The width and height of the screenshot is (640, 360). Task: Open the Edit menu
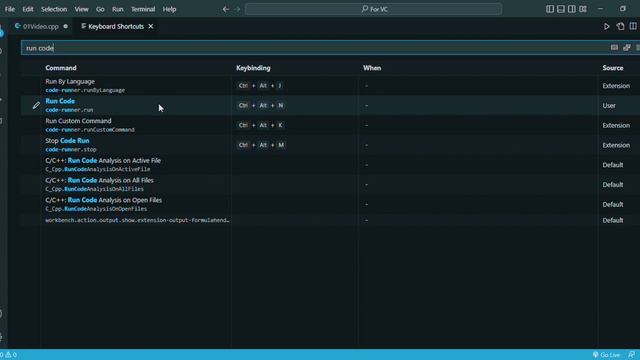pyautogui.click(x=28, y=9)
